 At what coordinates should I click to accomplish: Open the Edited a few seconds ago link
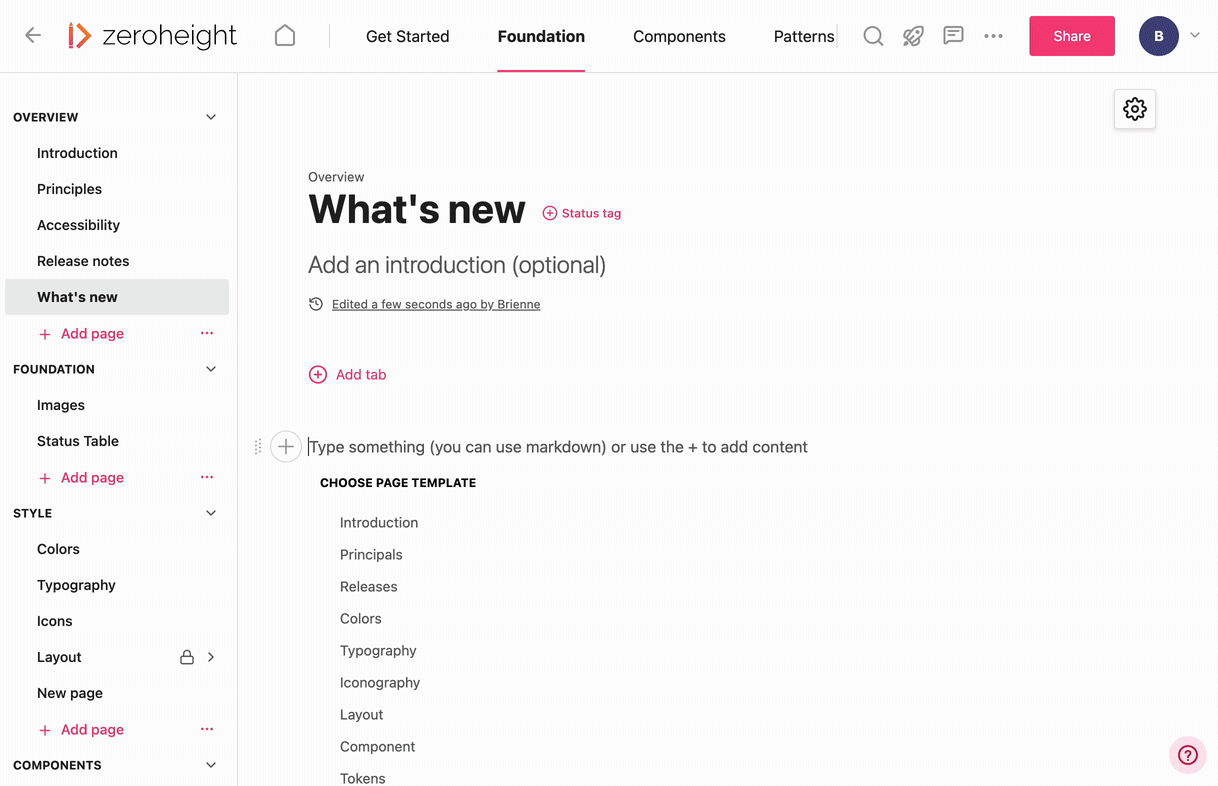click(436, 304)
